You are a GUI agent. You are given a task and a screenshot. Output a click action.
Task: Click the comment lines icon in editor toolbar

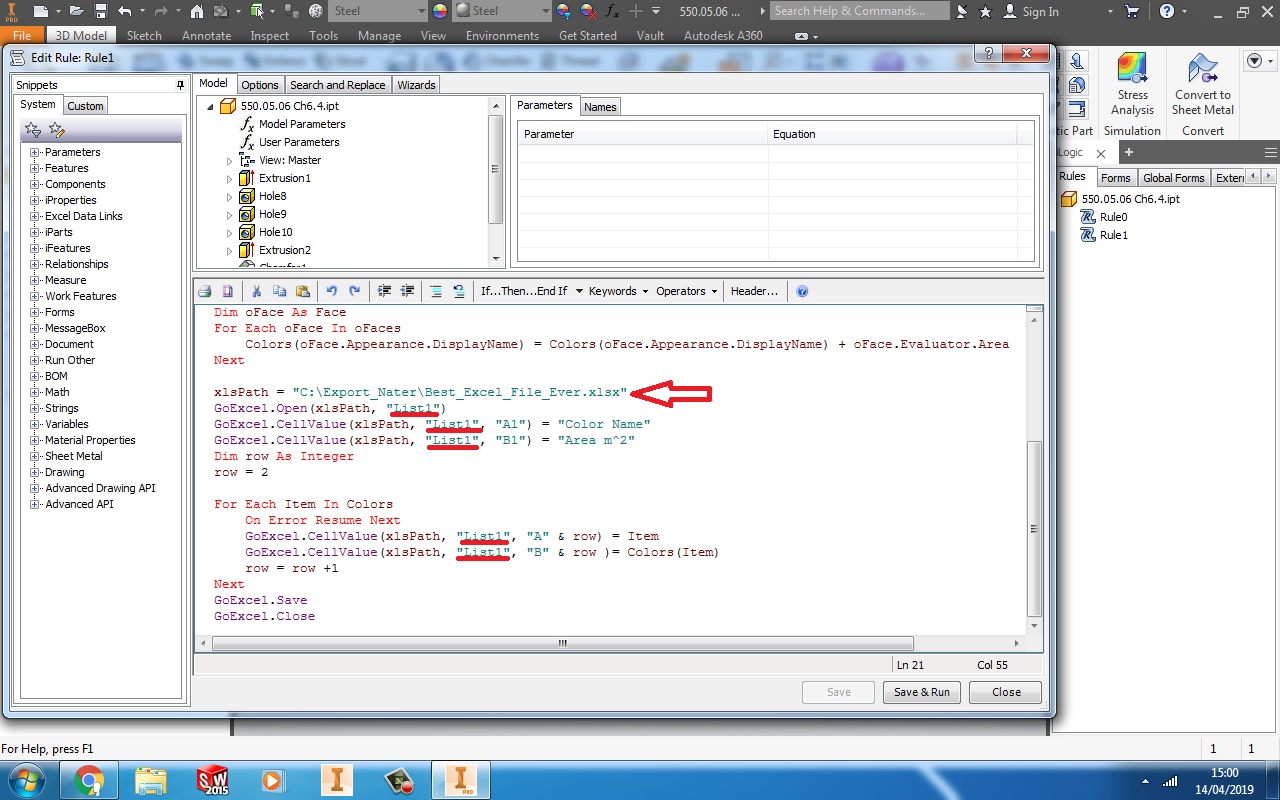click(x=436, y=291)
